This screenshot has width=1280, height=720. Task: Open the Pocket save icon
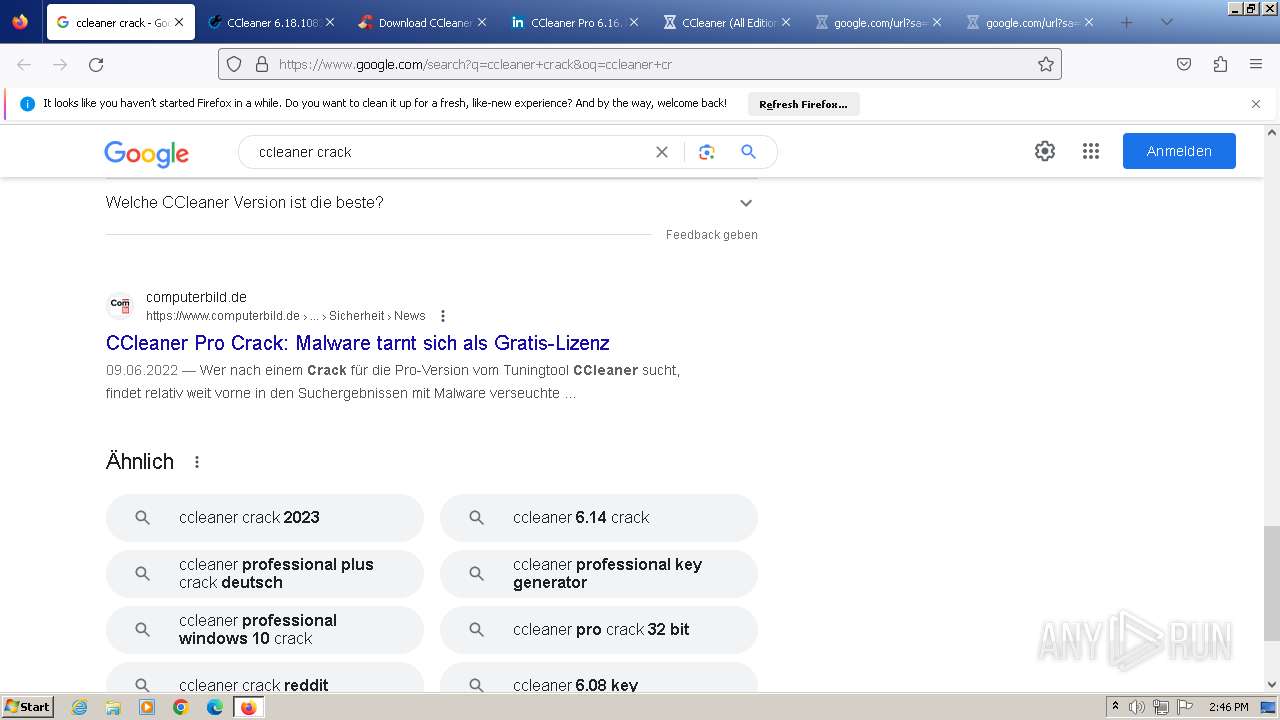point(1184,64)
